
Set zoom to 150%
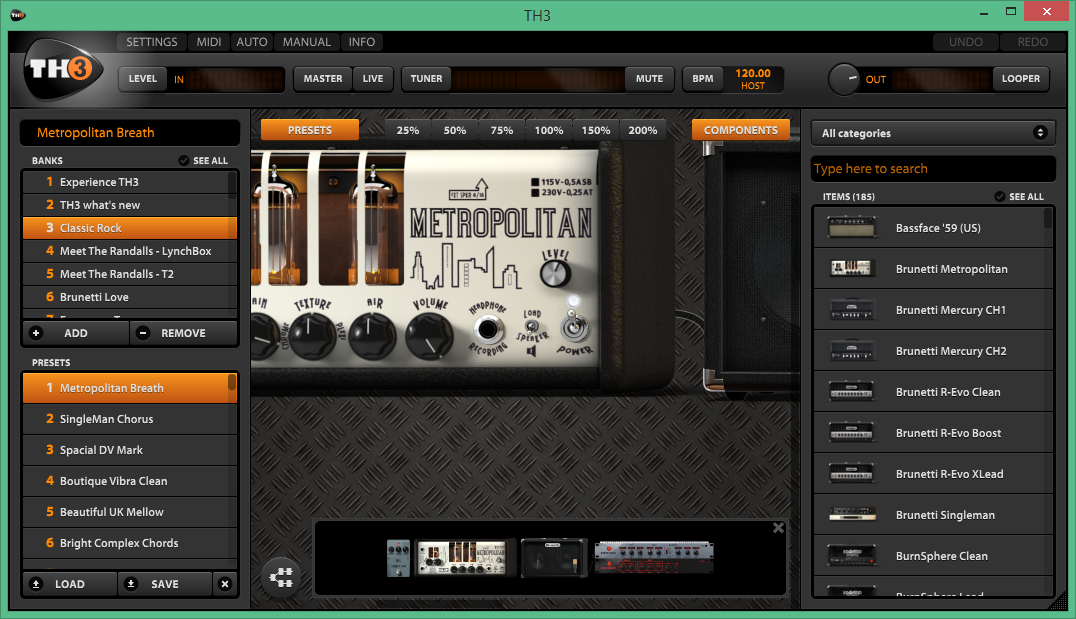596,130
